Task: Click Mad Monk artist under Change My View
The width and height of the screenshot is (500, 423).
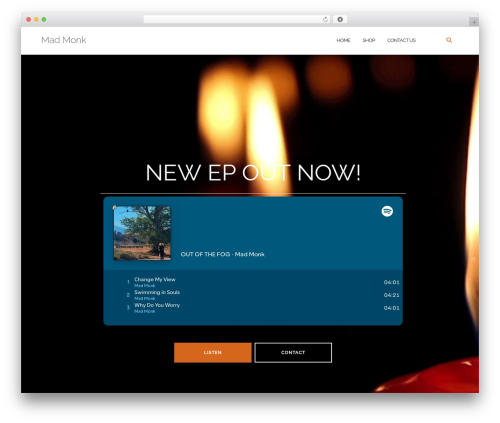Action: (x=145, y=286)
